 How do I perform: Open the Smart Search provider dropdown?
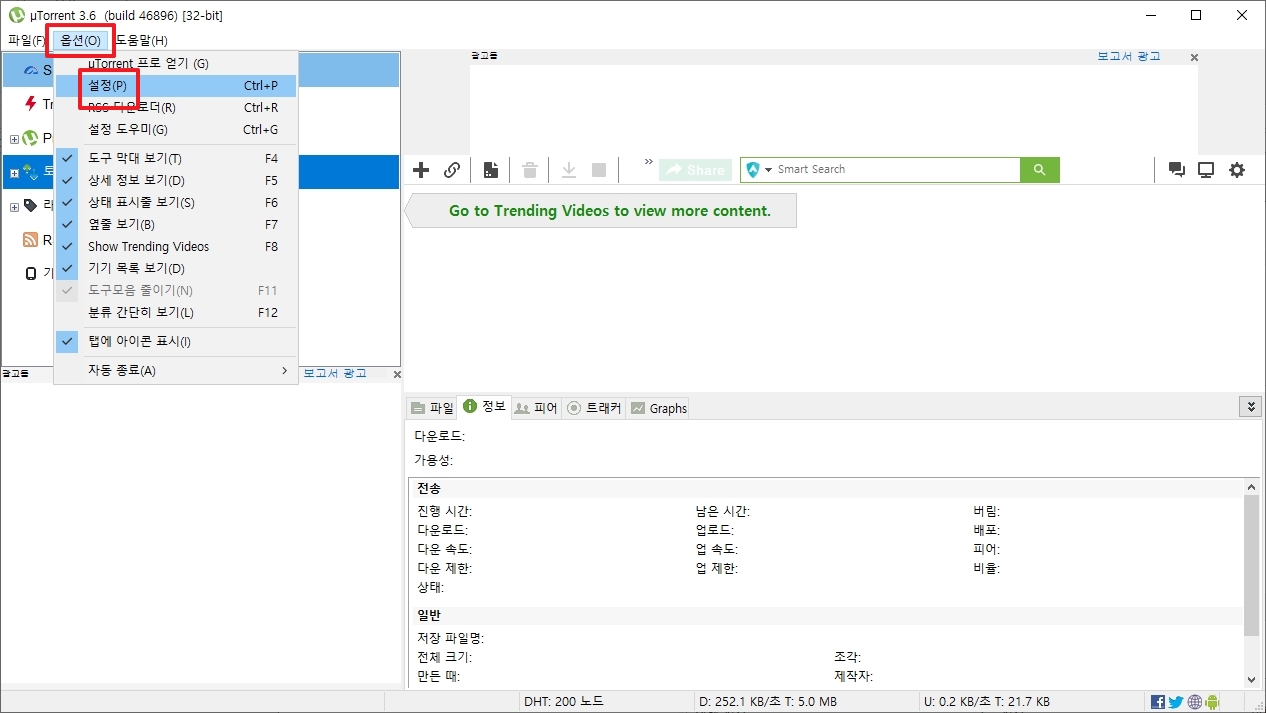pyautogui.click(x=766, y=169)
